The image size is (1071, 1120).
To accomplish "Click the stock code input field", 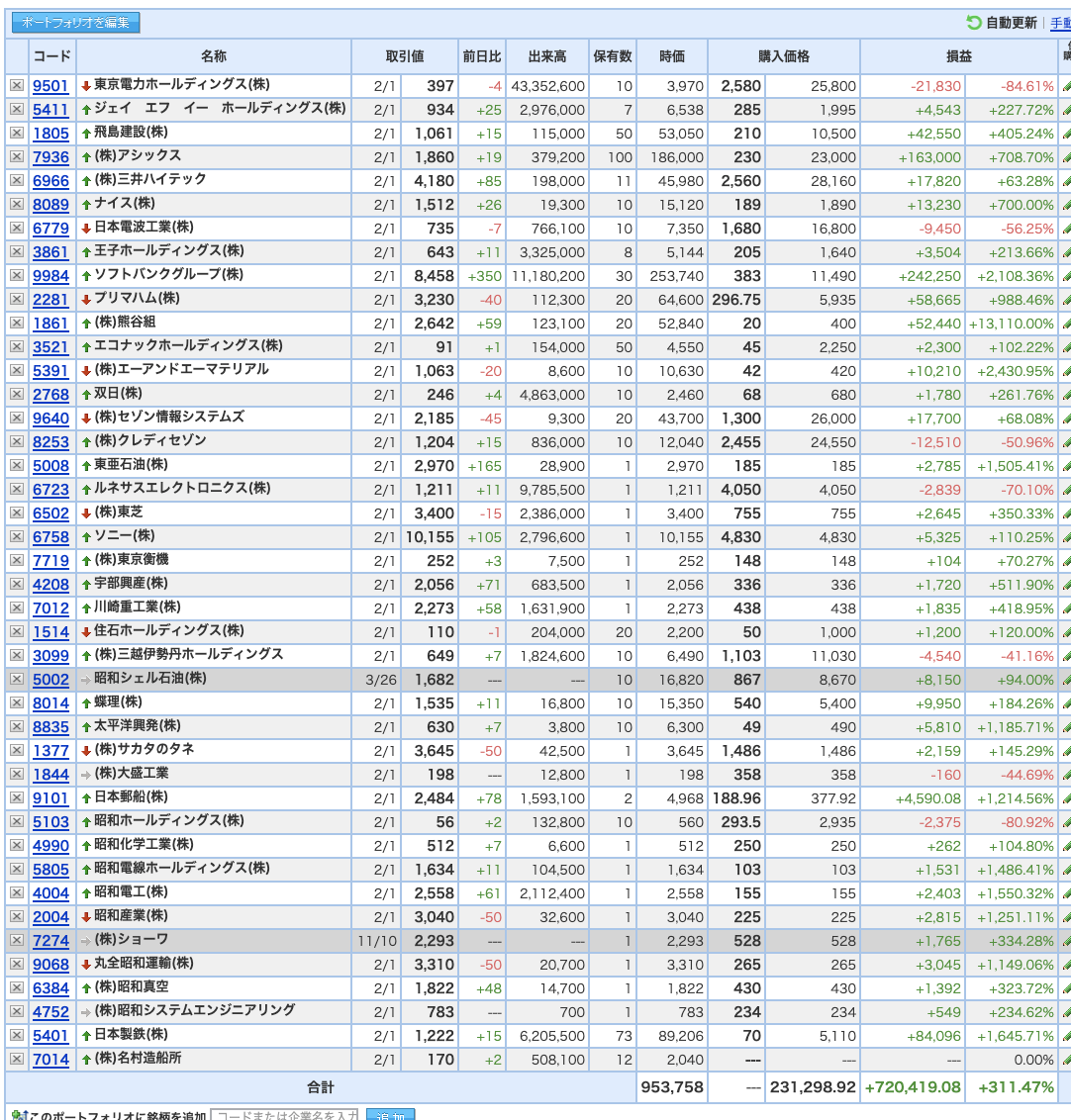I will (x=285, y=1114).
